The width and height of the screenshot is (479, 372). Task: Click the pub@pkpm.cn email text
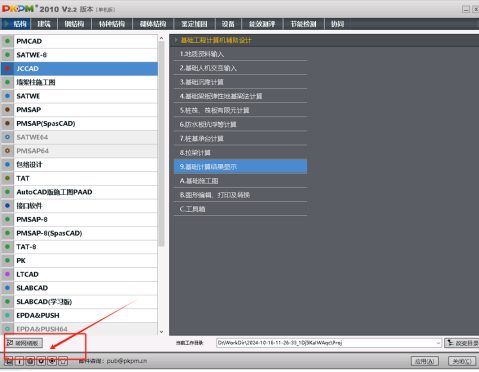tap(127, 361)
